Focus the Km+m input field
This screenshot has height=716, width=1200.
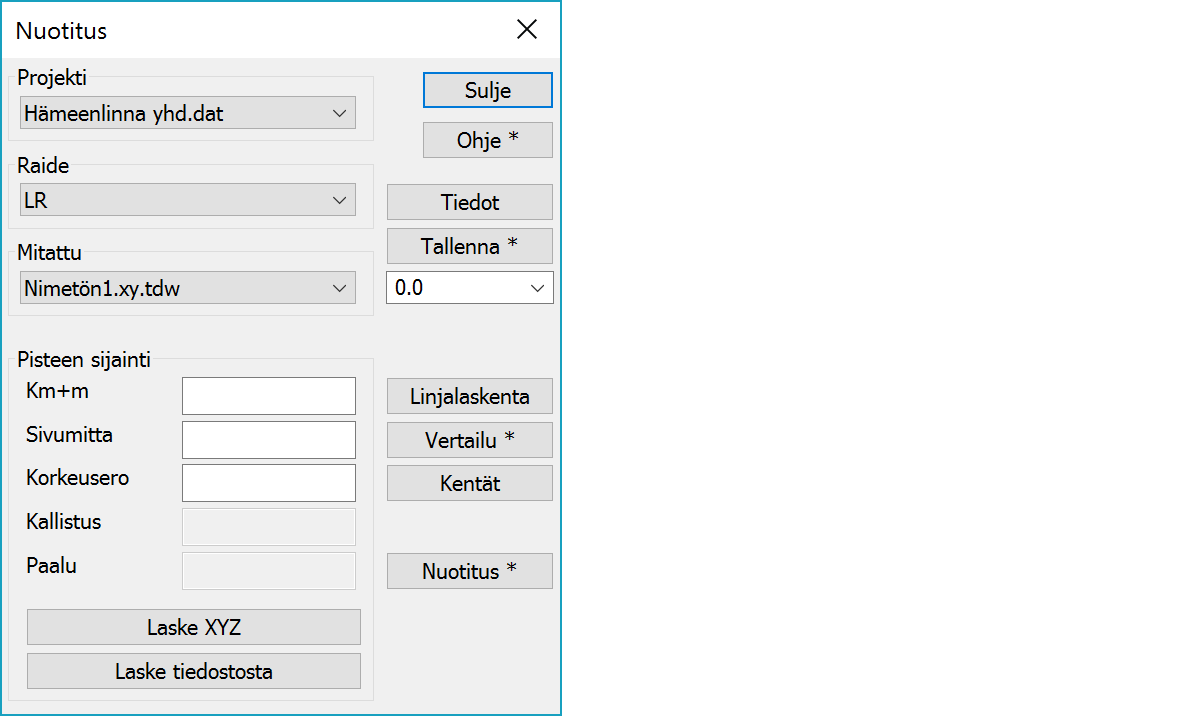[268, 395]
